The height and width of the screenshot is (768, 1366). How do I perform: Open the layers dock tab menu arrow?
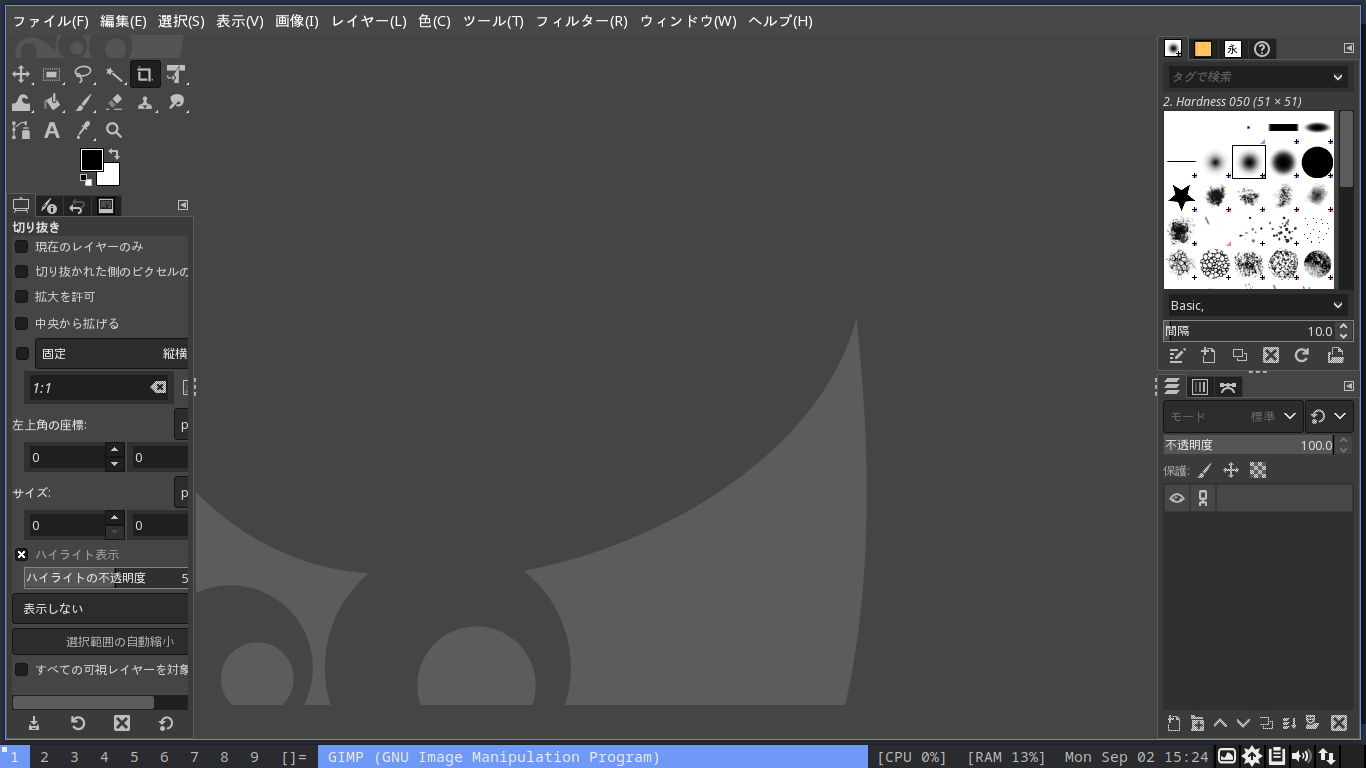[x=1349, y=386]
